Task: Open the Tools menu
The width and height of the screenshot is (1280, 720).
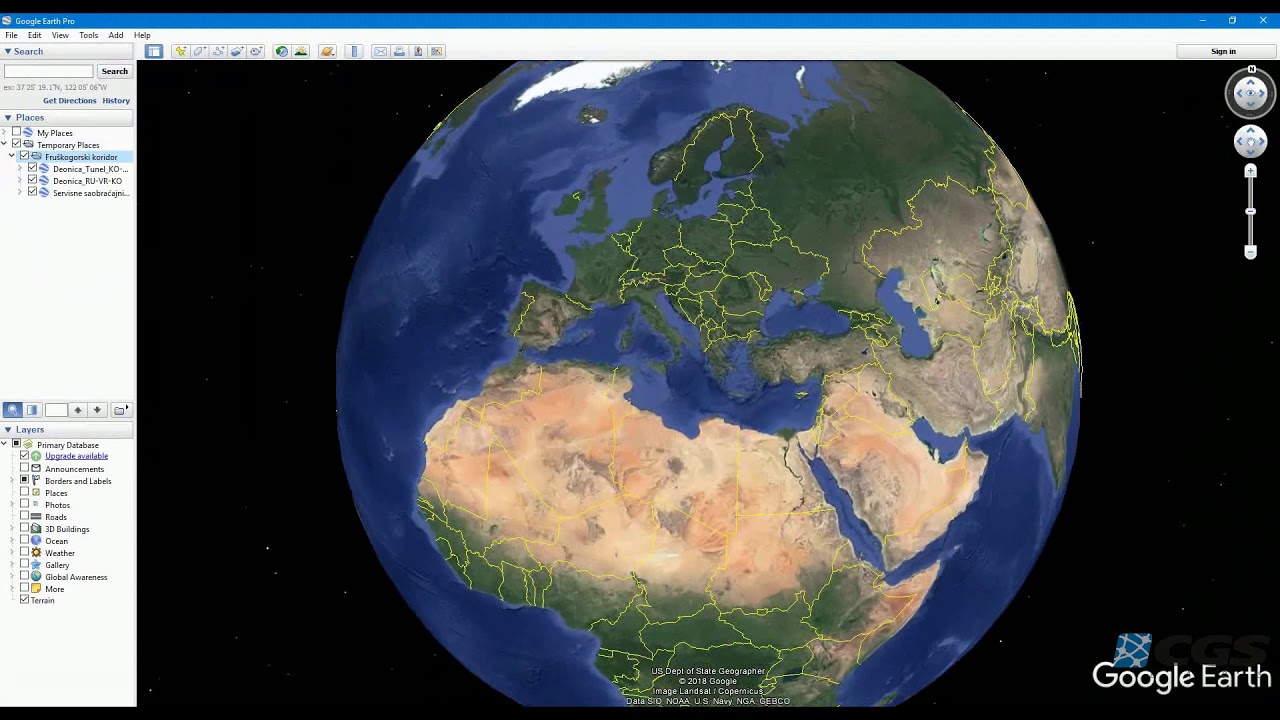Action: [88, 35]
